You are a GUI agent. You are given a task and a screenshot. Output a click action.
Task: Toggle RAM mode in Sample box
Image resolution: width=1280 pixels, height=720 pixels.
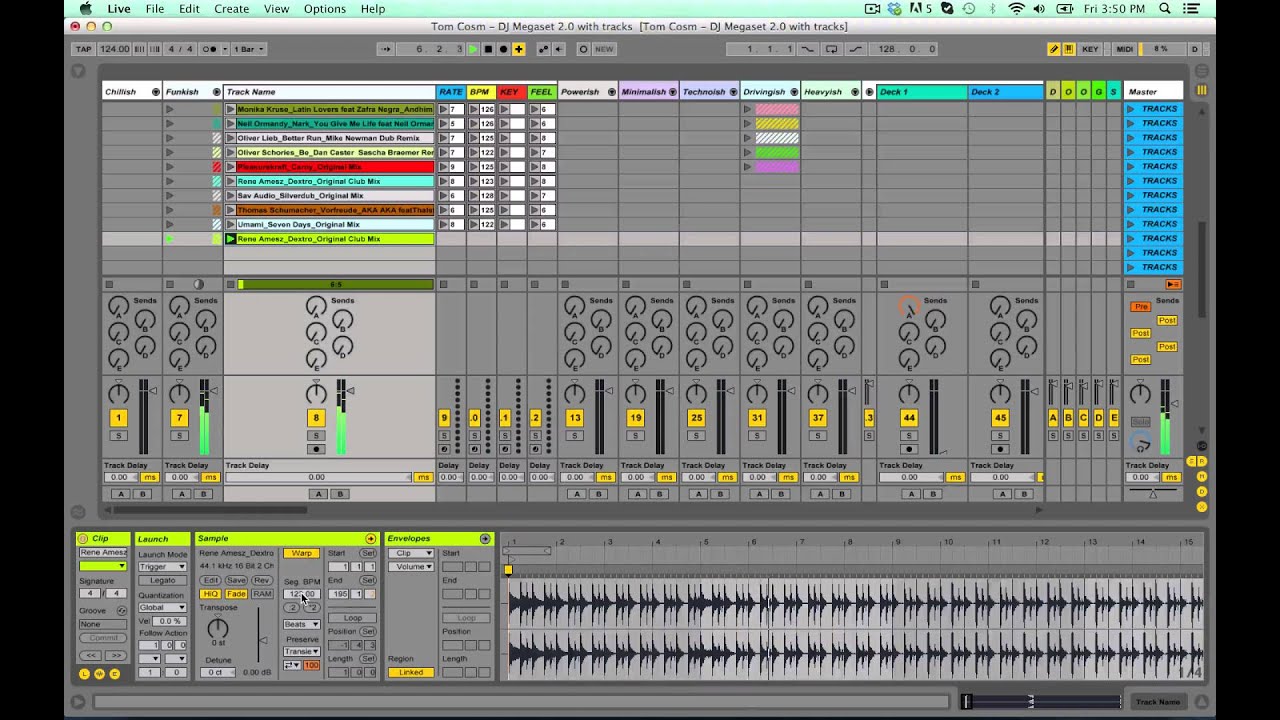click(x=262, y=594)
